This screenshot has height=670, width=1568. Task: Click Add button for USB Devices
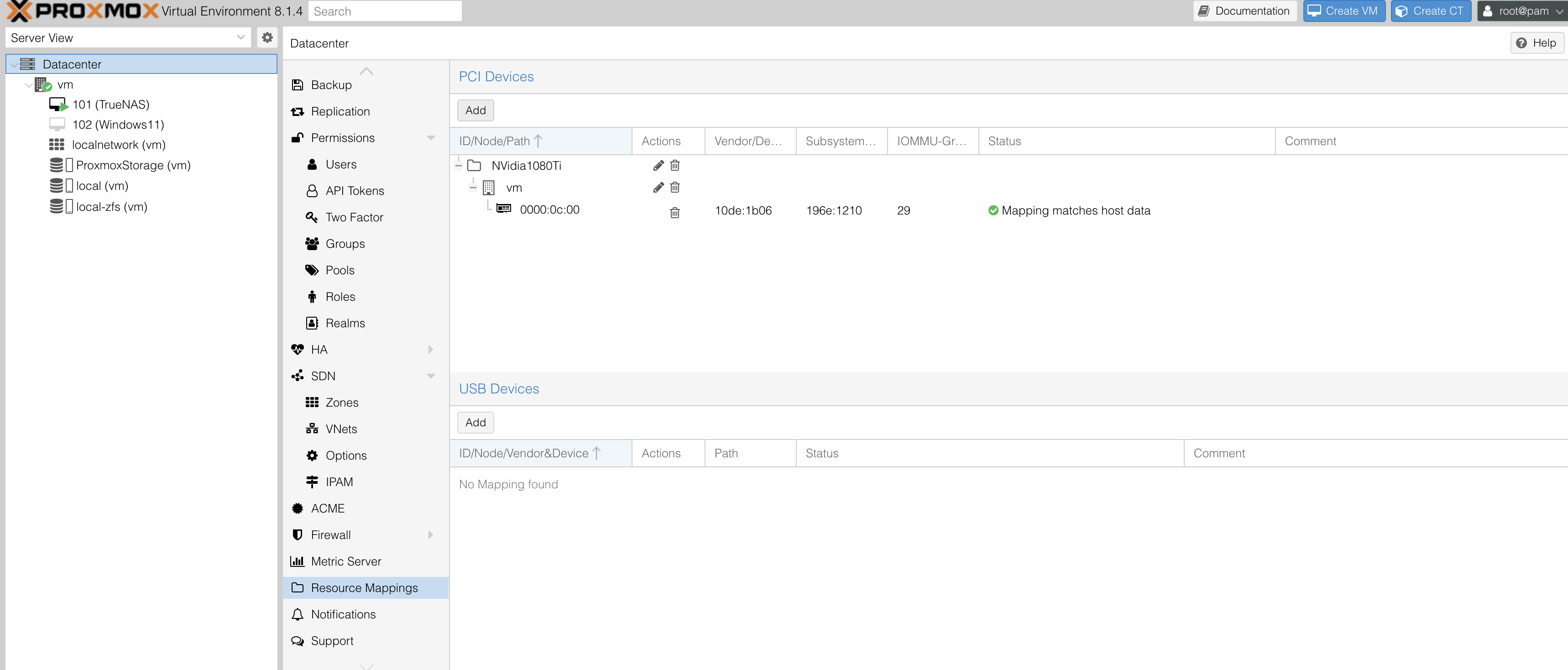[476, 421]
